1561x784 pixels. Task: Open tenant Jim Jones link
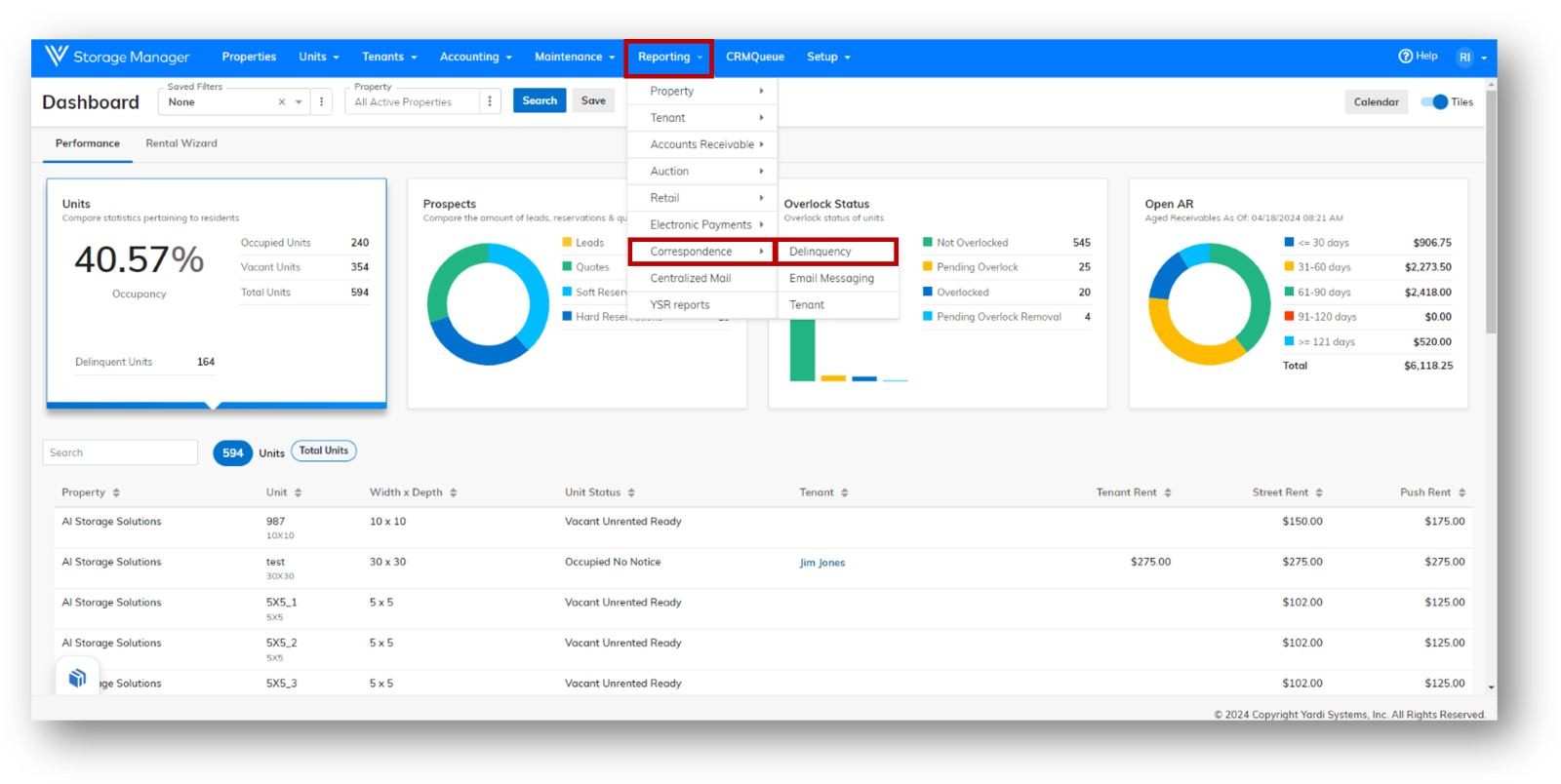[822, 563]
